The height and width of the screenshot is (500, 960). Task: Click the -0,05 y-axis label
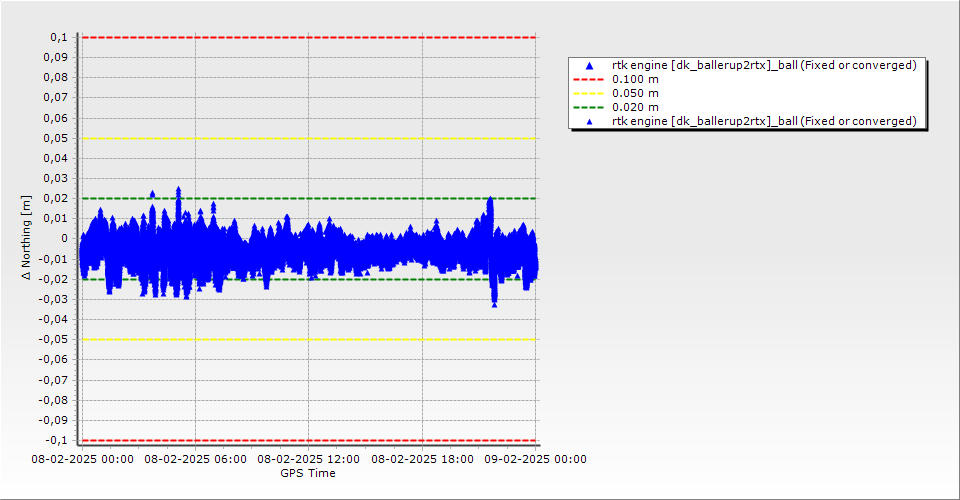coord(53,340)
